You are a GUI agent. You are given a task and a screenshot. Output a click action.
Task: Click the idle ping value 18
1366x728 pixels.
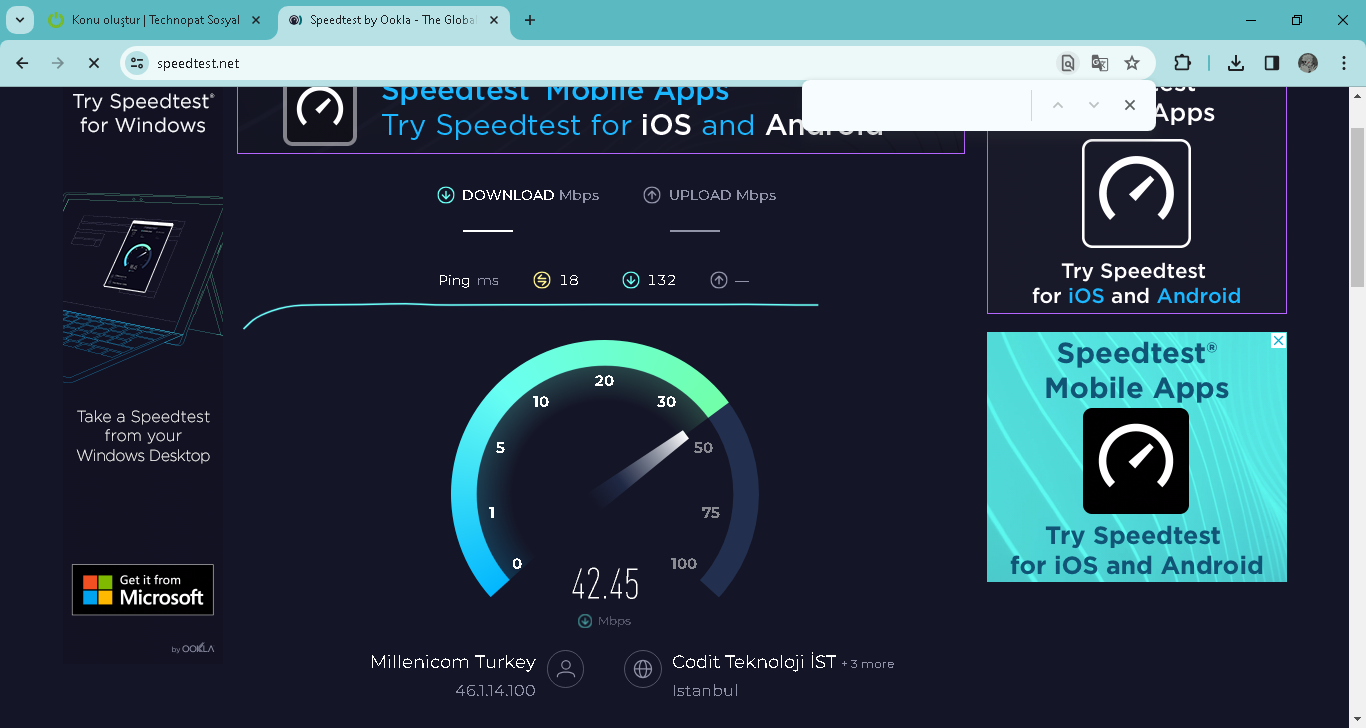[x=569, y=280]
